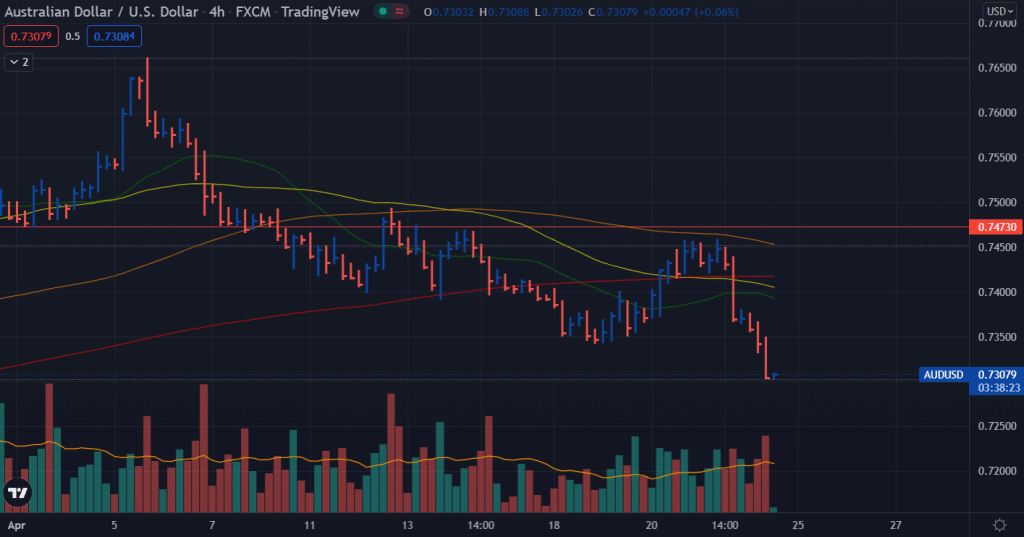Click the 03:38:23 bar countdown

pyautogui.click(x=999, y=387)
